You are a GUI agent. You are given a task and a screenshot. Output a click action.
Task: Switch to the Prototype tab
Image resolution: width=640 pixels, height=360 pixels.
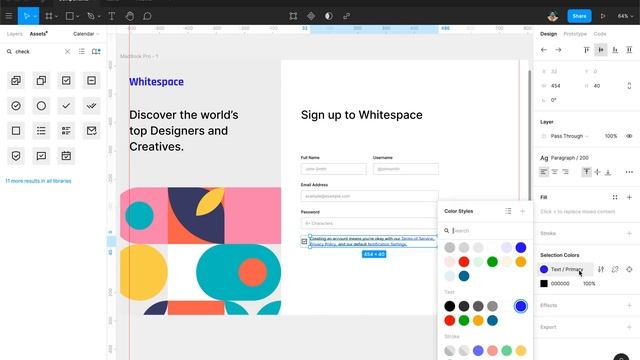(x=575, y=34)
